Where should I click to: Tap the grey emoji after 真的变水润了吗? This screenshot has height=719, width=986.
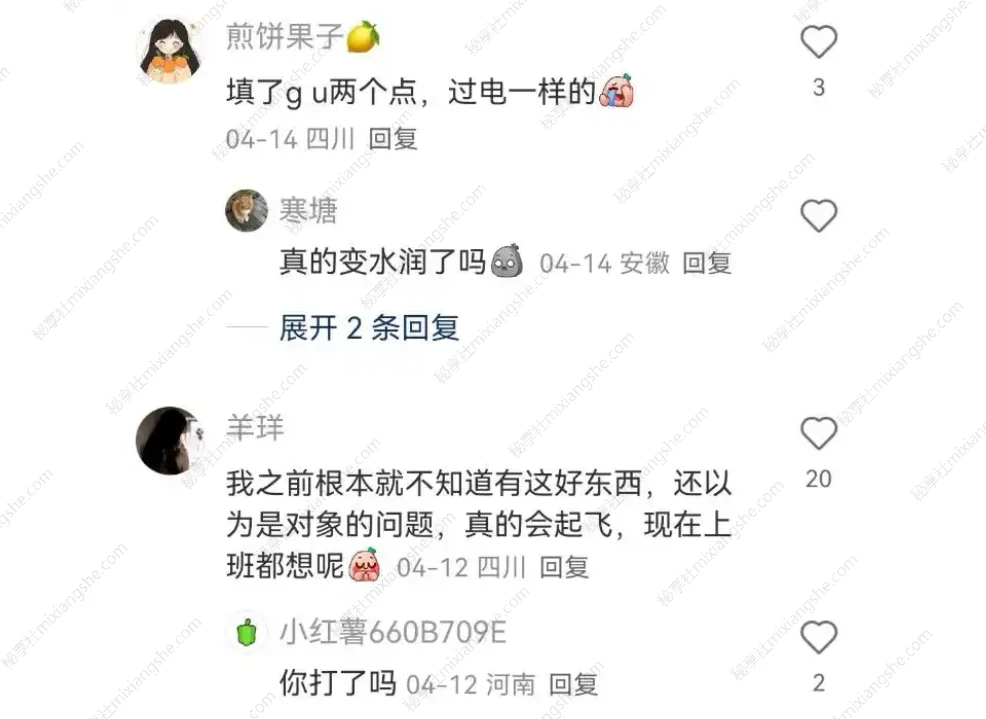click(x=507, y=261)
